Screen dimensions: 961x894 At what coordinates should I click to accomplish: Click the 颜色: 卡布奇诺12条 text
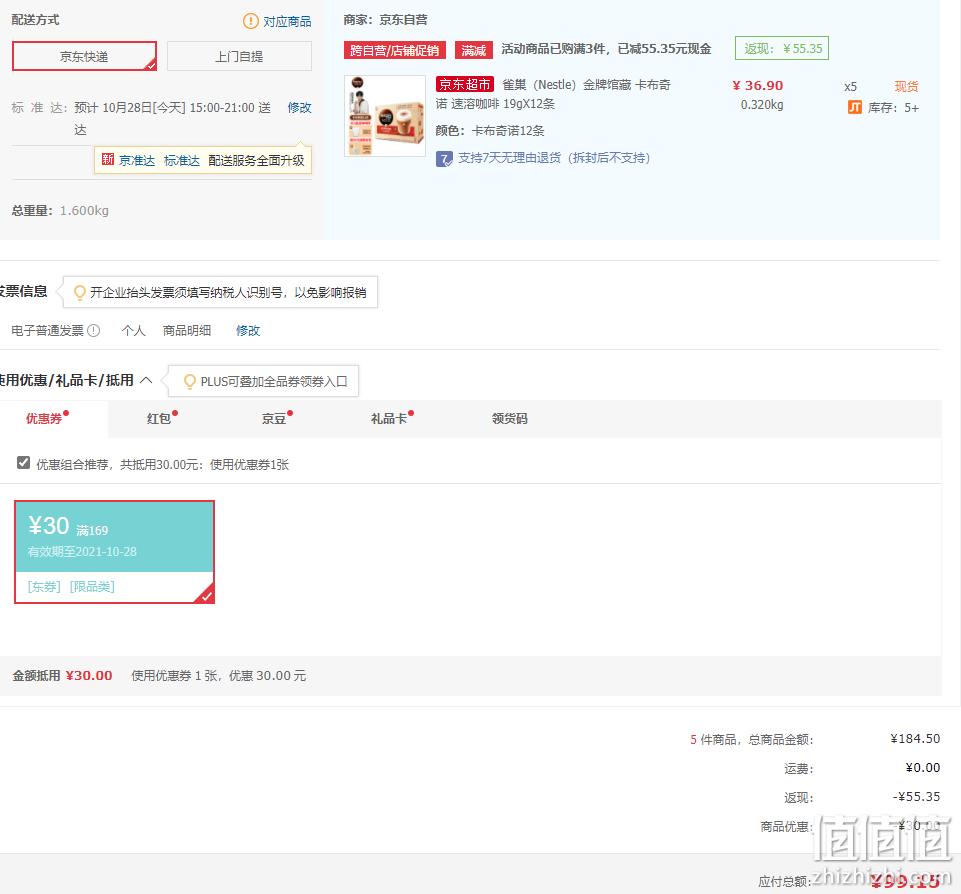tap(490, 131)
